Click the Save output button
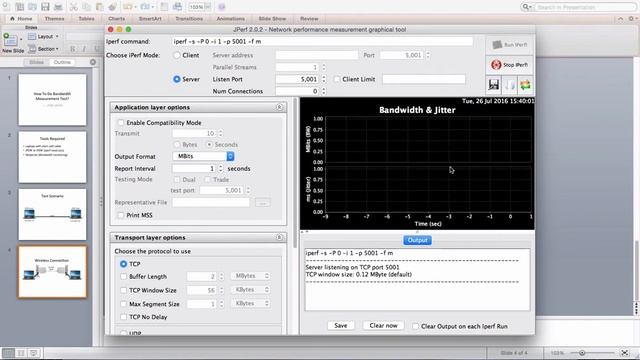The height and width of the screenshot is (360, 640). [x=340, y=325]
